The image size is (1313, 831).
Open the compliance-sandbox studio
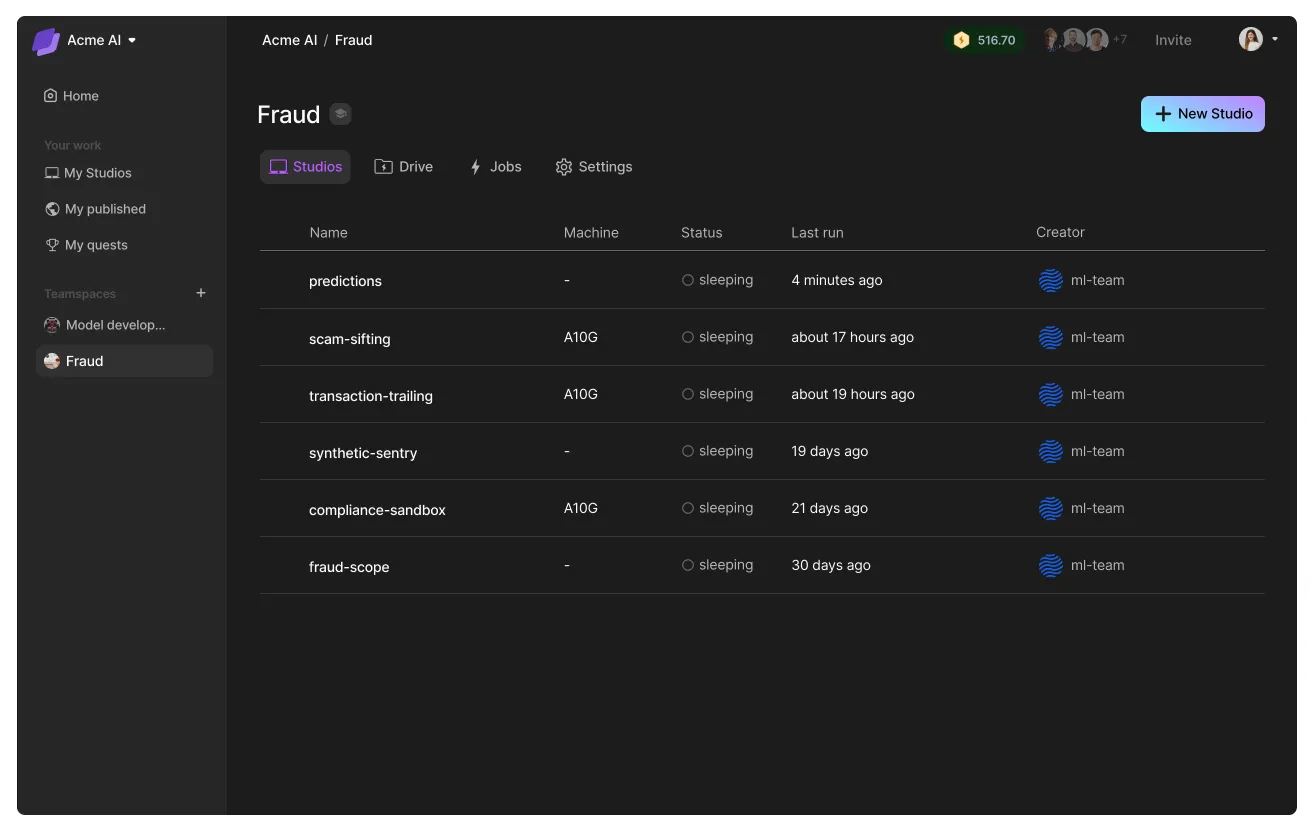pyautogui.click(x=377, y=510)
